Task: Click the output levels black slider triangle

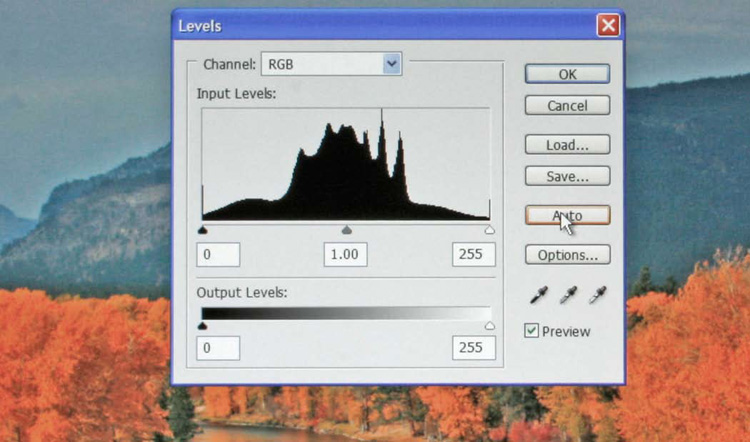Action: point(203,325)
